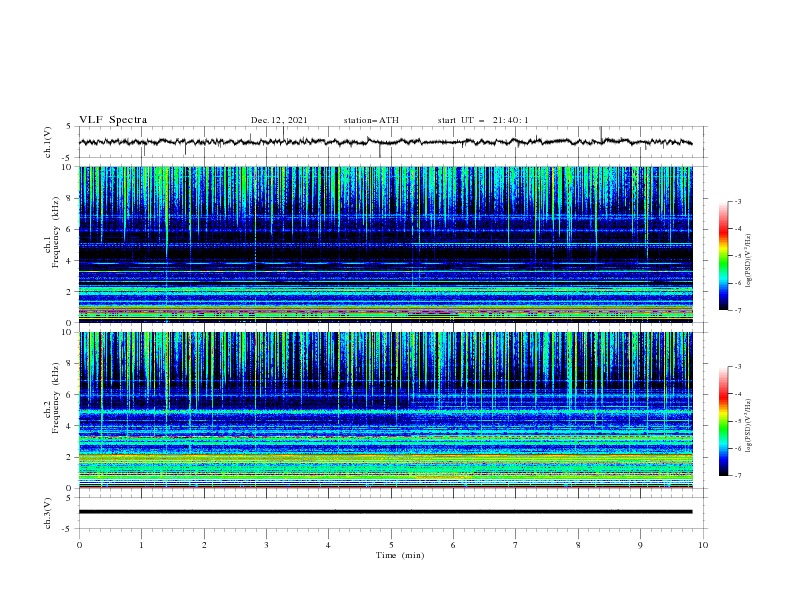Click the "-5" label on lower colorbar

click(x=737, y=421)
